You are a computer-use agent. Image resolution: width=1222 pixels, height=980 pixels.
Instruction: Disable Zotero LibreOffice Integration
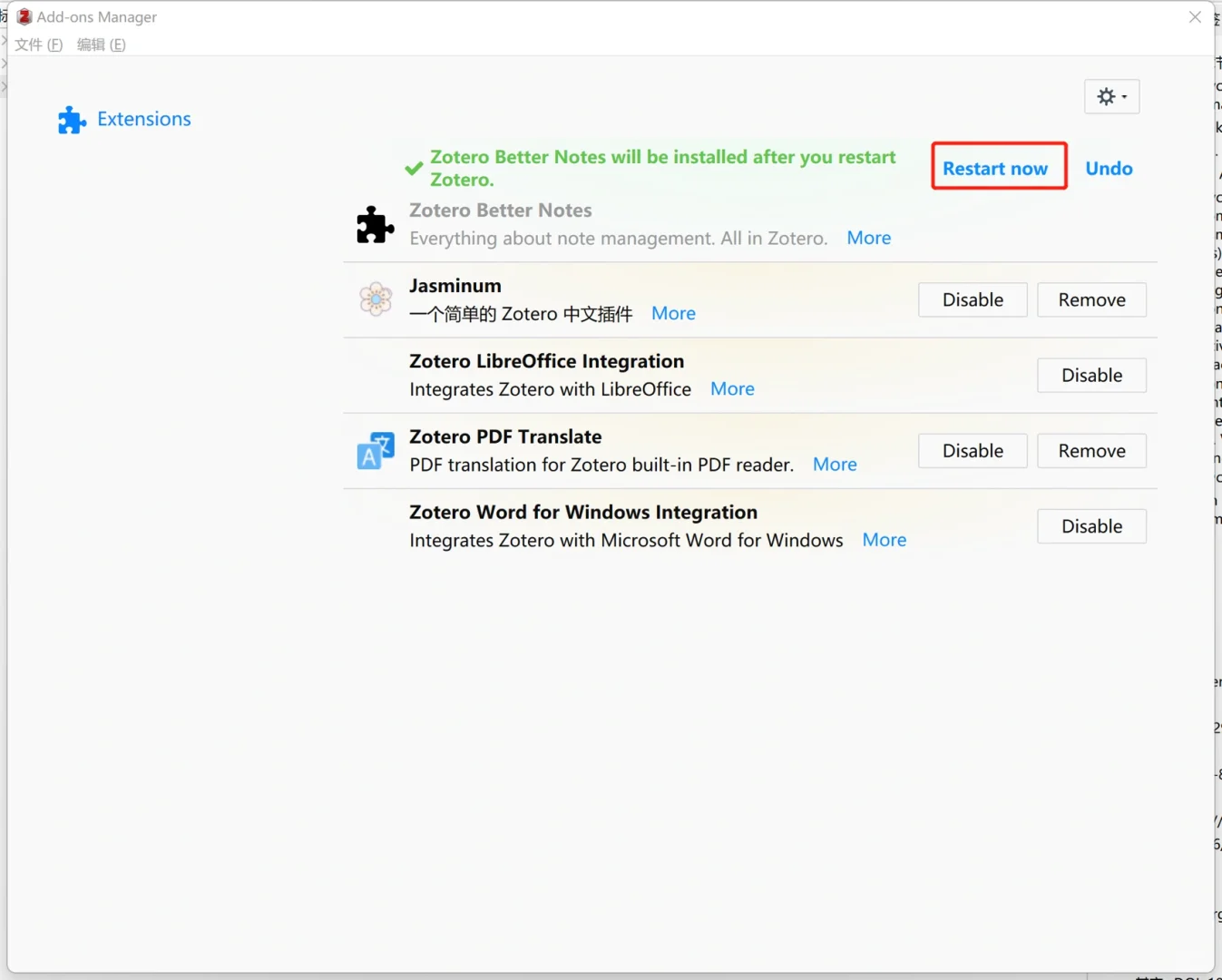click(x=1092, y=376)
